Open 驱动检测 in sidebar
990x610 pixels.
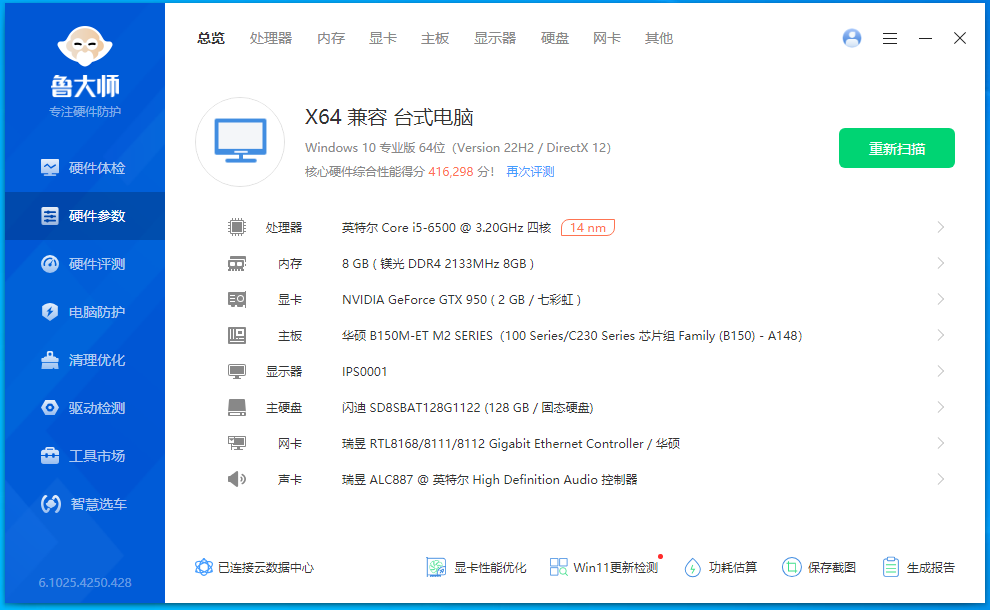click(85, 408)
